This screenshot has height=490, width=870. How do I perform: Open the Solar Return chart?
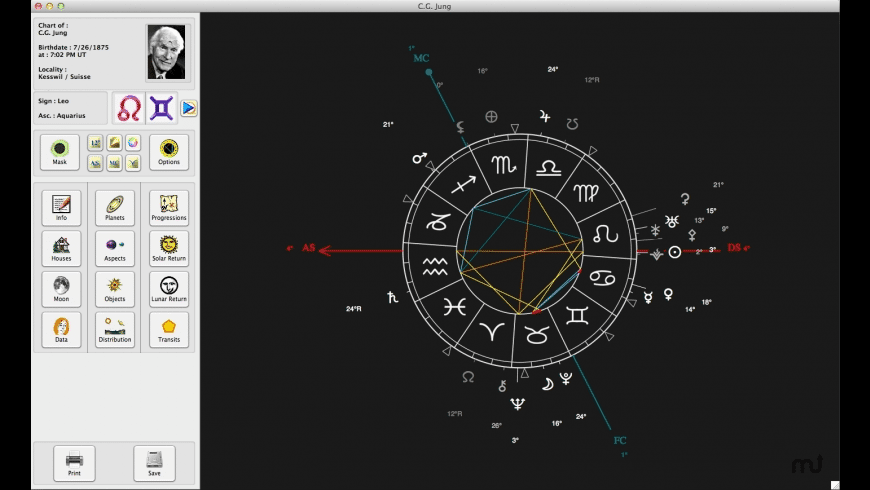[169, 248]
